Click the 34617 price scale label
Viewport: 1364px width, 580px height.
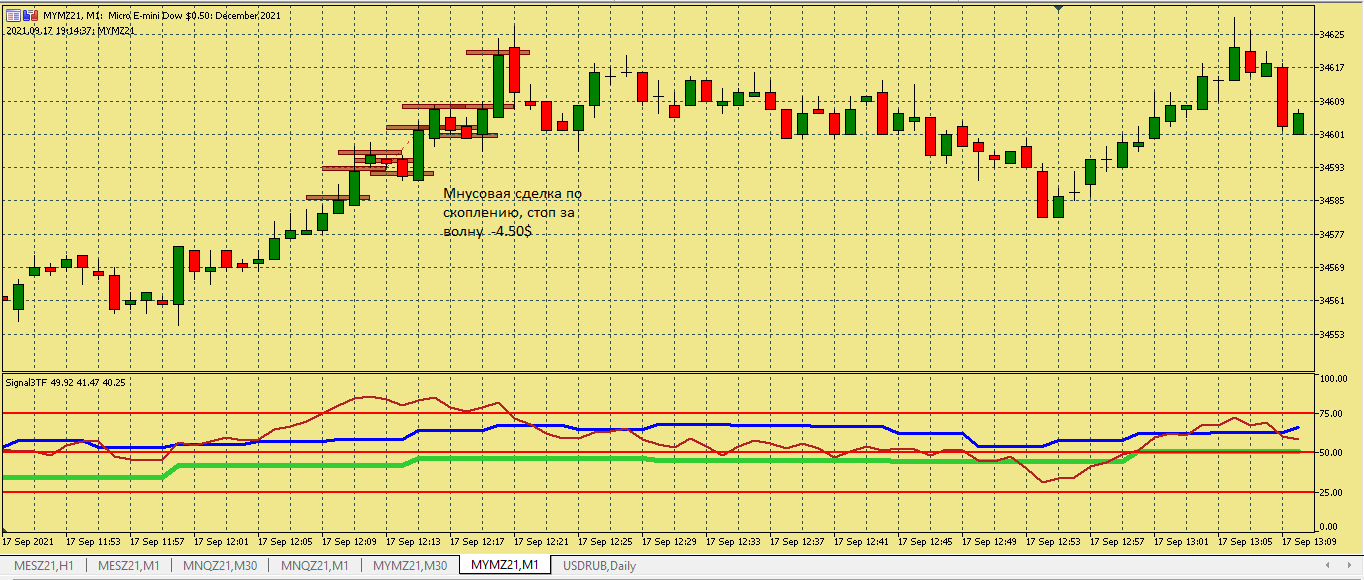pos(1332,68)
